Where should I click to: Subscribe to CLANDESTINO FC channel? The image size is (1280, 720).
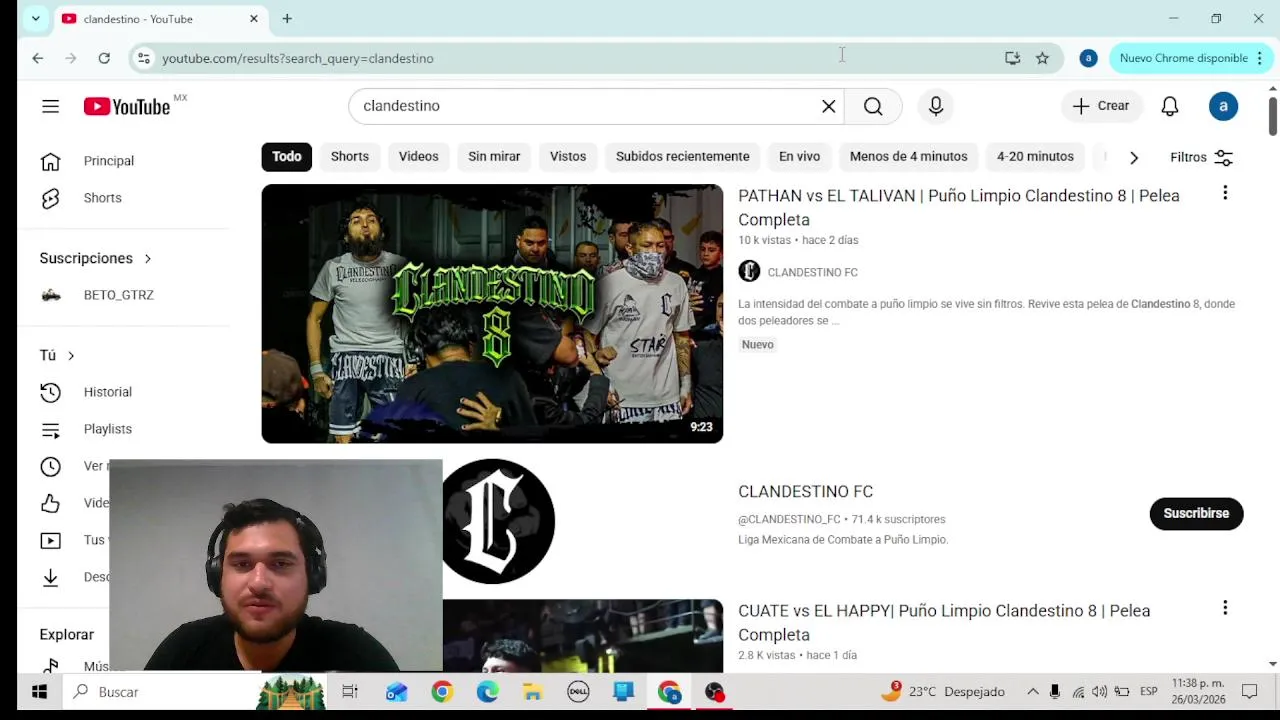[1196, 513]
